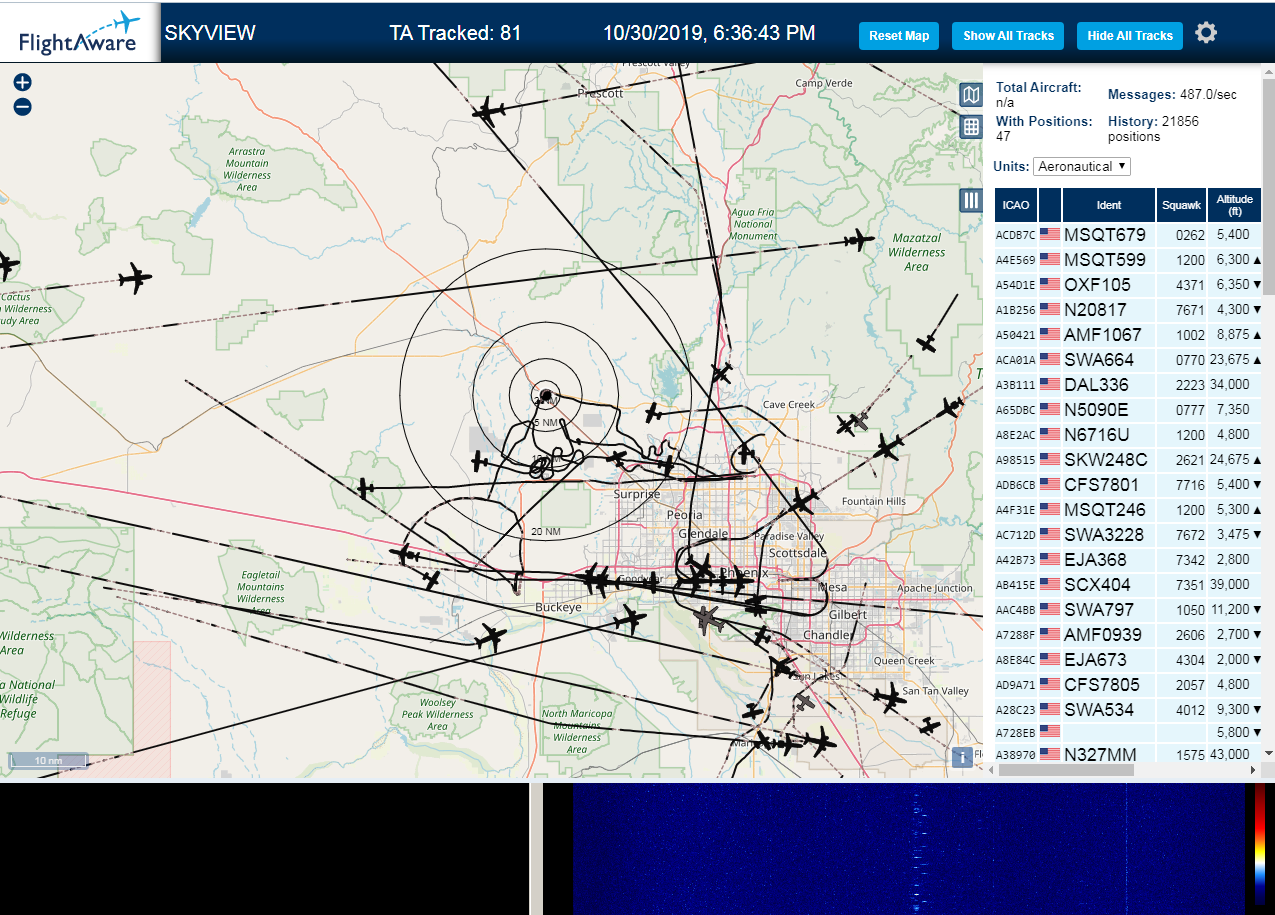Zoom out with the minus icon
This screenshot has height=915, width=1275.
[23, 106]
